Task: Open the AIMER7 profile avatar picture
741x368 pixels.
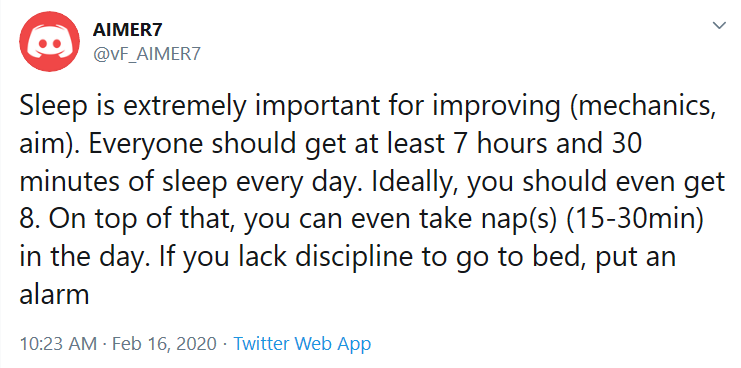Action: 49,42
